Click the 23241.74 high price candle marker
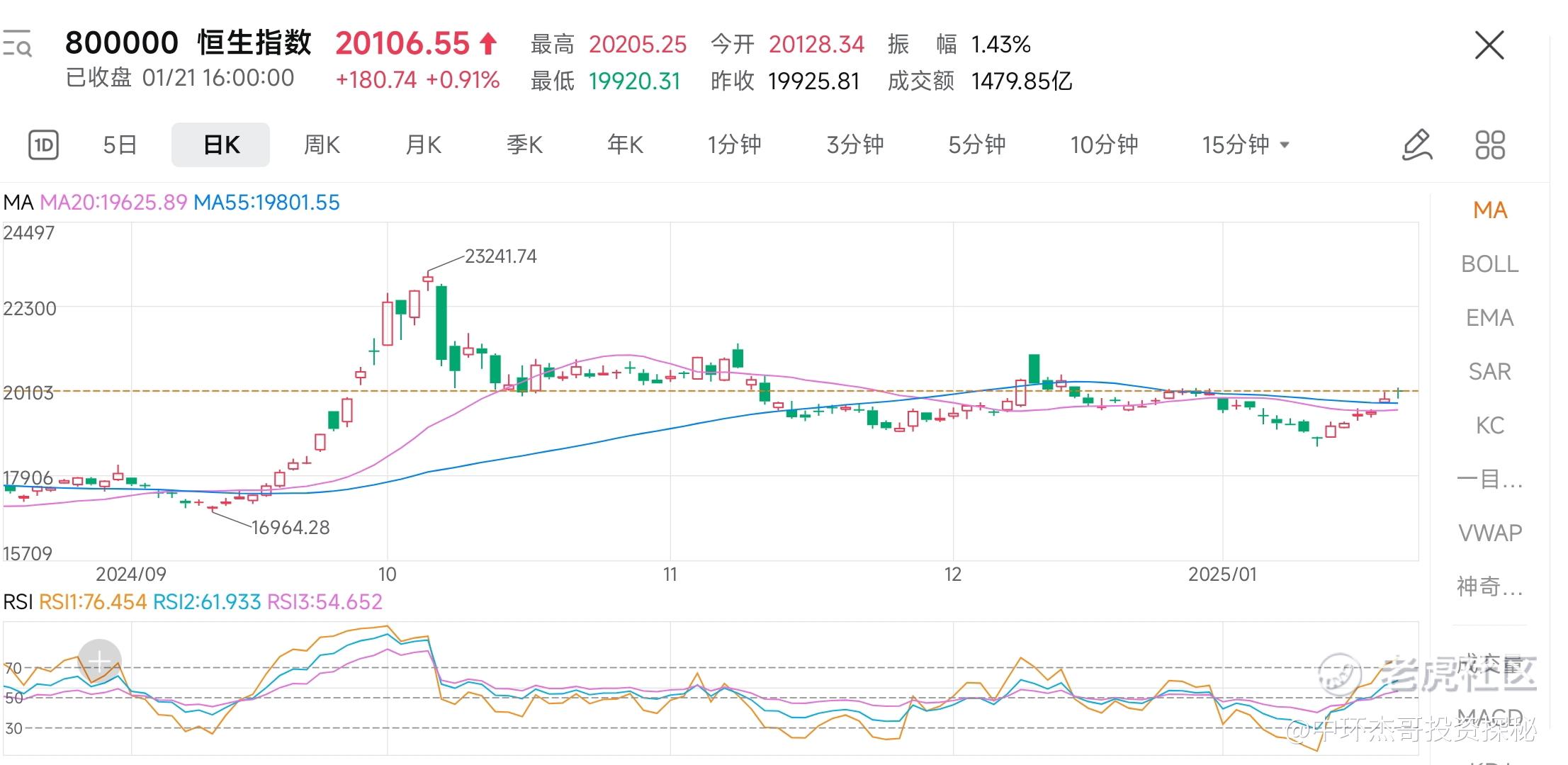Viewport: 1568px width, 765px height. (500, 256)
